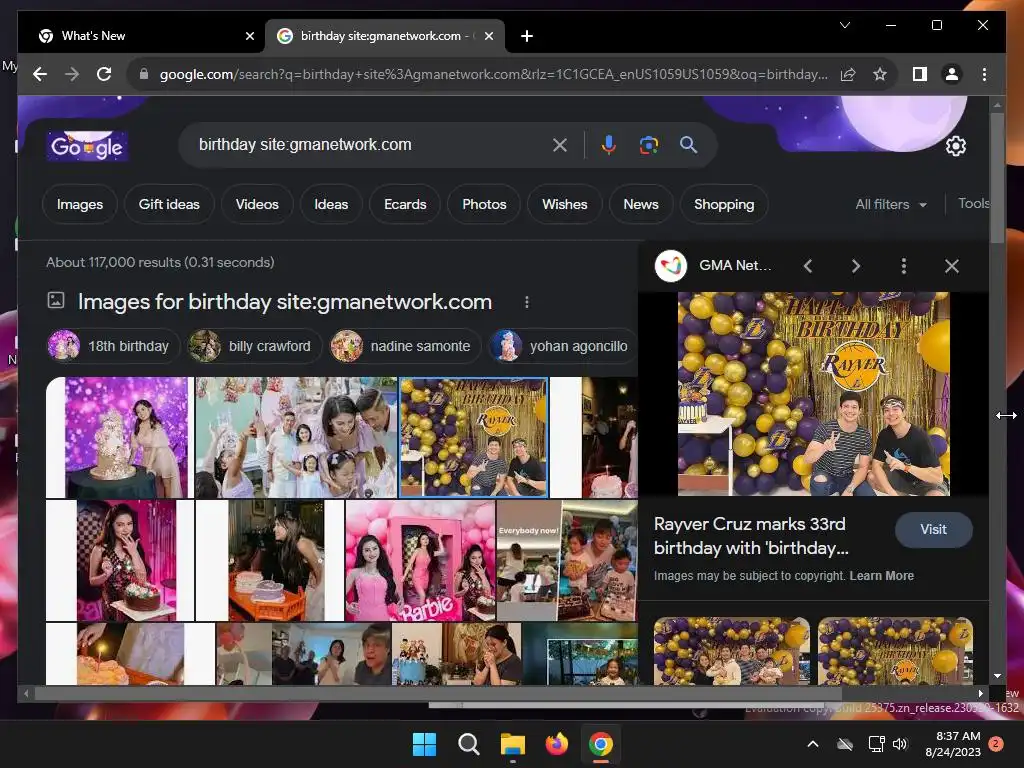The width and height of the screenshot is (1024, 768).
Task: Select the Ecards filter chip
Action: click(405, 204)
